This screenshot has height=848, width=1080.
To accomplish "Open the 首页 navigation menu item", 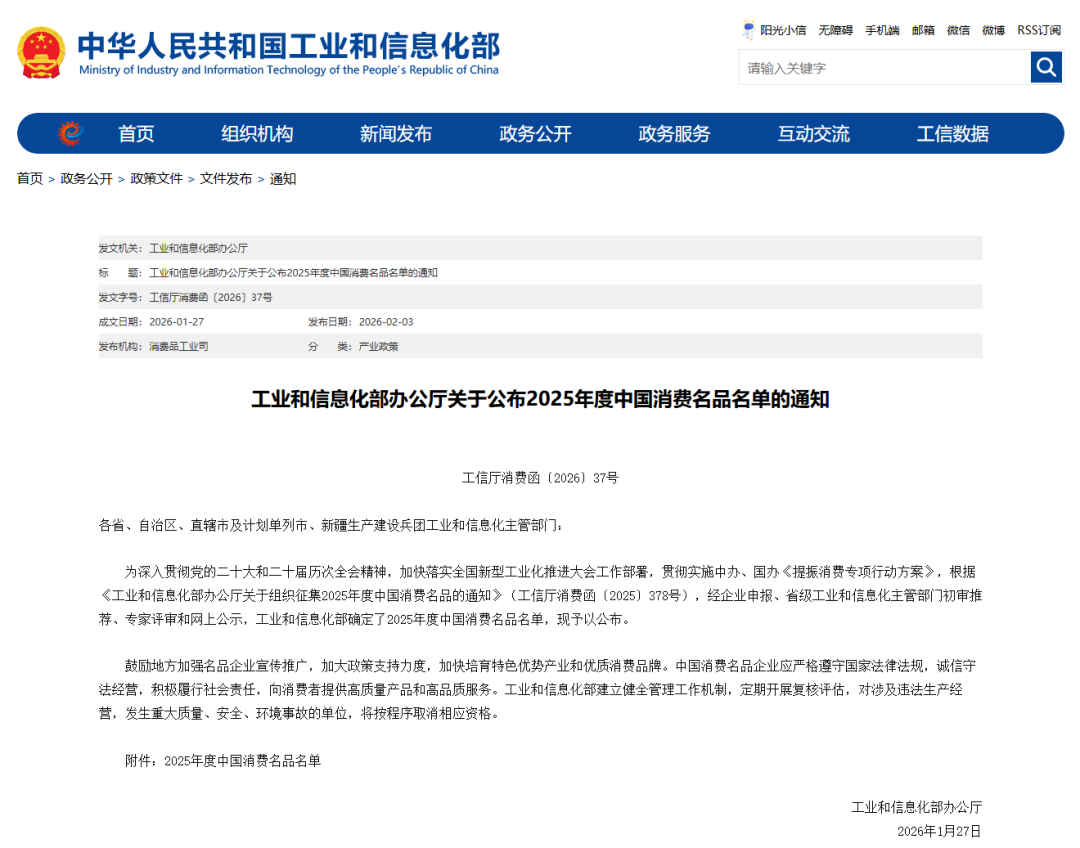I will pos(136,134).
